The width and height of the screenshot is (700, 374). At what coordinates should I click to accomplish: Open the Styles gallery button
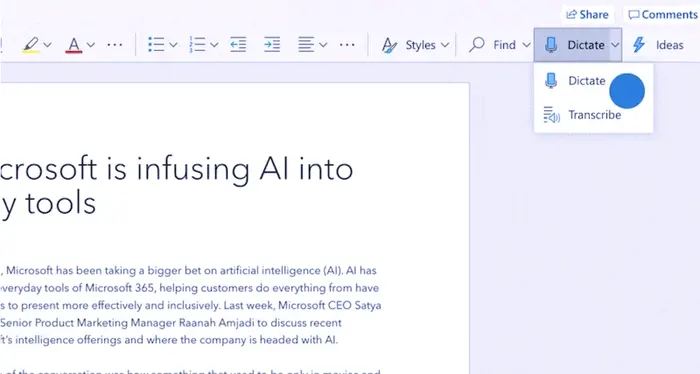click(408, 45)
